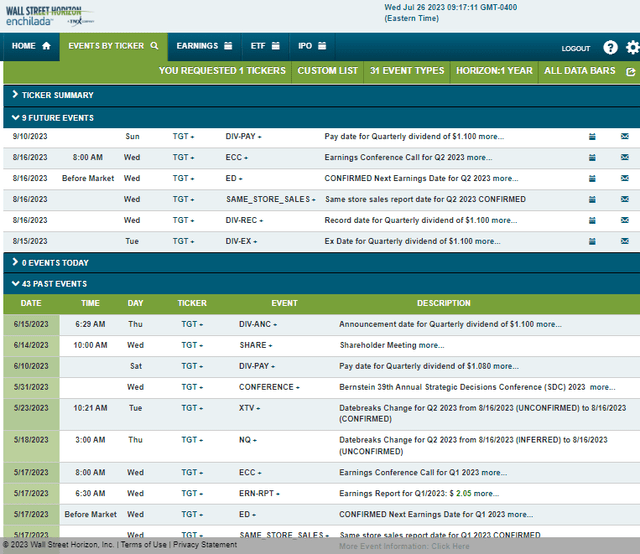Click more link on Bernstein Conference description

pyautogui.click(x=602, y=387)
